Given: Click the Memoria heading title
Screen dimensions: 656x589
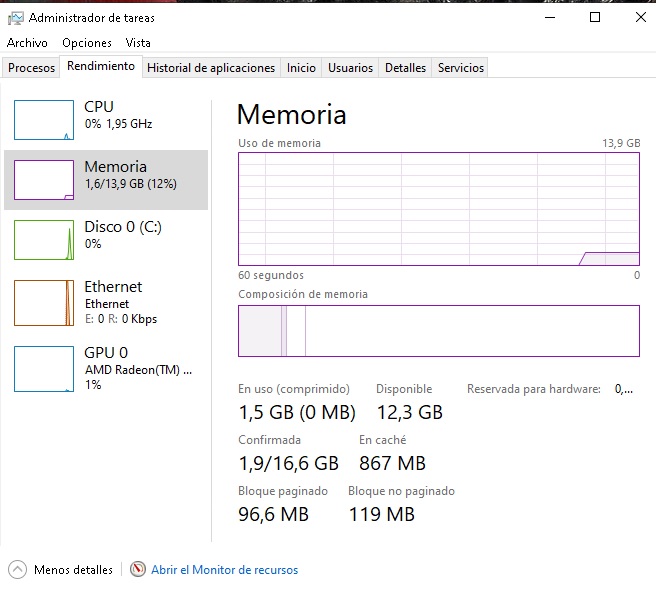Looking at the screenshot, I should 292,114.
